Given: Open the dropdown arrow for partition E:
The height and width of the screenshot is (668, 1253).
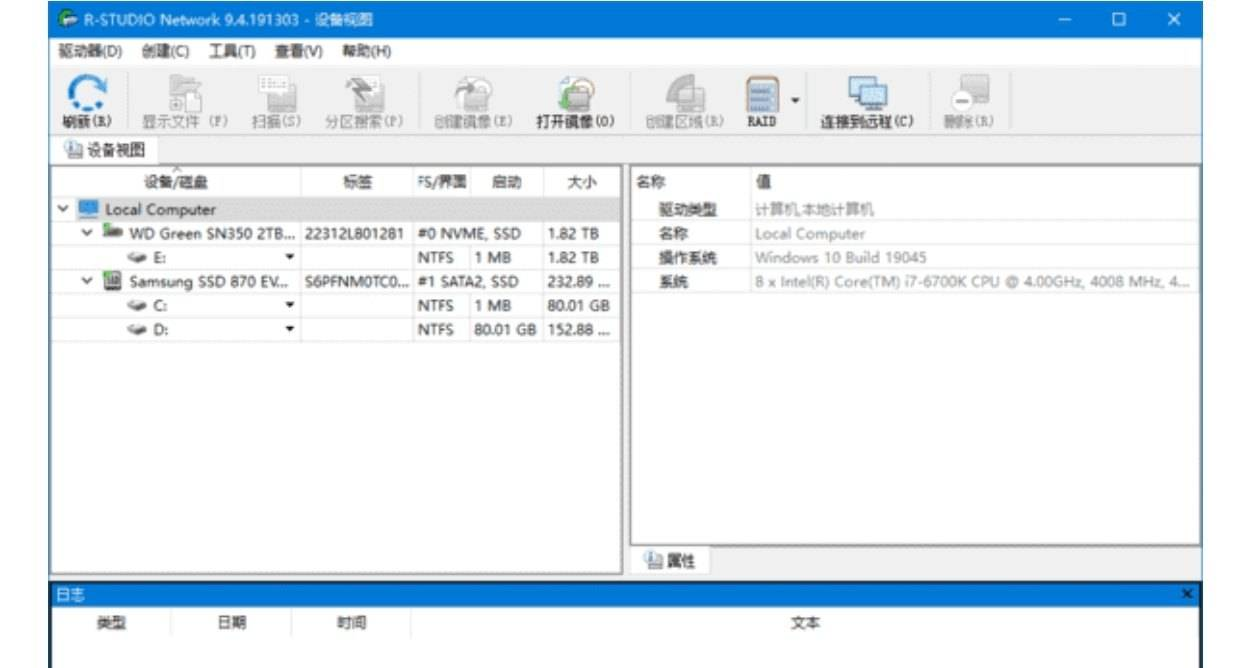Looking at the screenshot, I should [289, 258].
